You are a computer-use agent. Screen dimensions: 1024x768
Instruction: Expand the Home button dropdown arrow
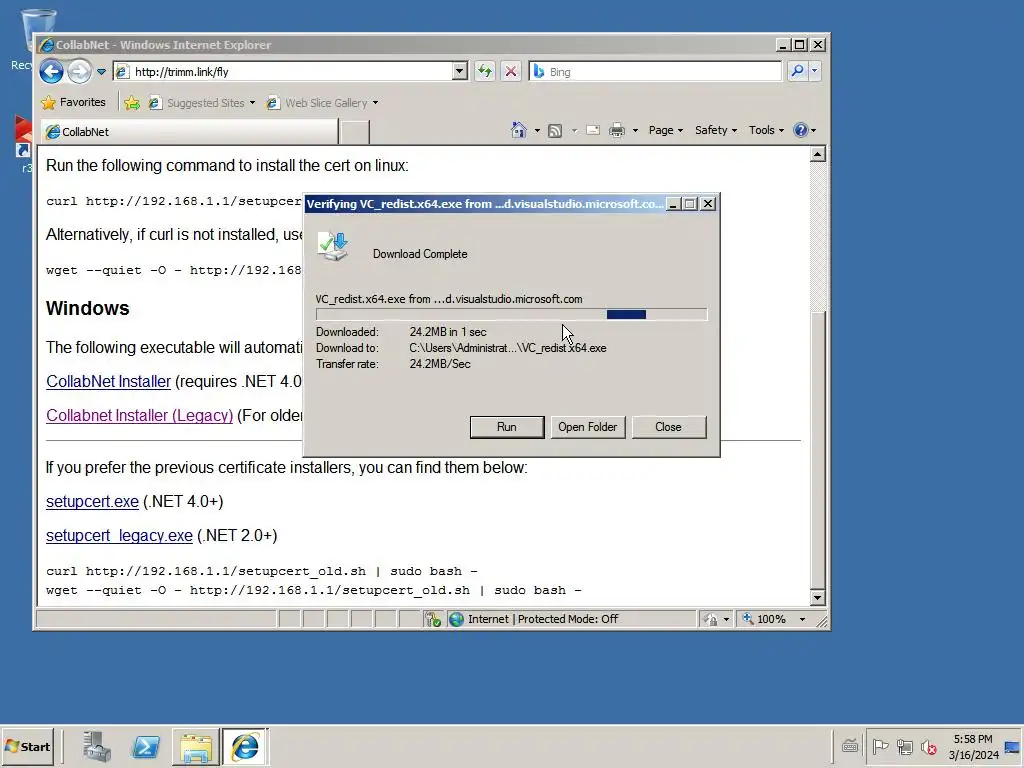(x=537, y=131)
